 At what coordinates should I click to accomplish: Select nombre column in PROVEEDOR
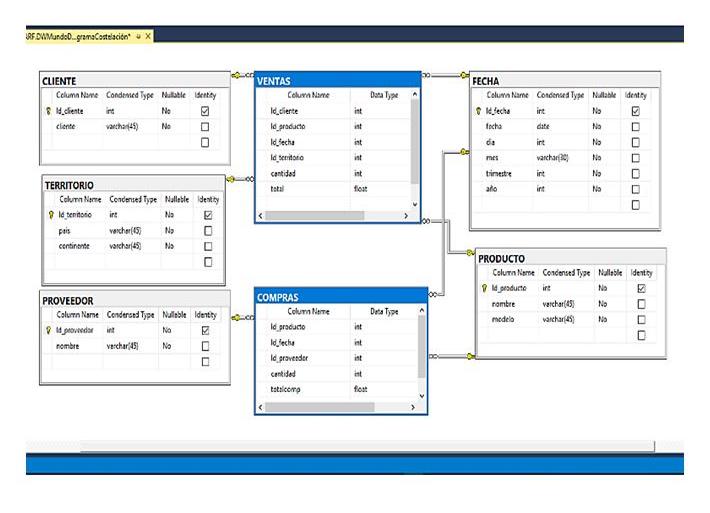tap(131, 346)
